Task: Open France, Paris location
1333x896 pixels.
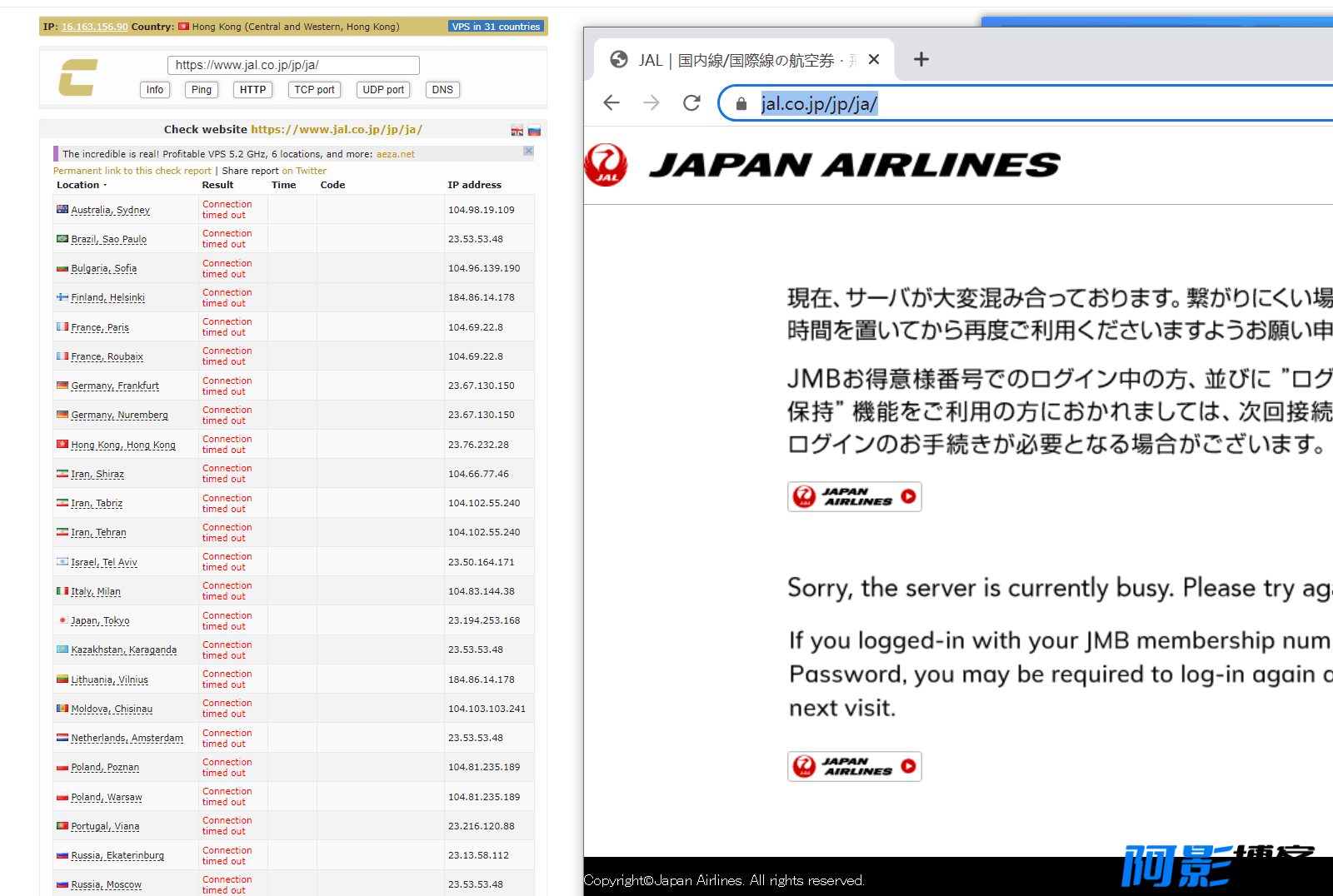Action: (x=100, y=327)
